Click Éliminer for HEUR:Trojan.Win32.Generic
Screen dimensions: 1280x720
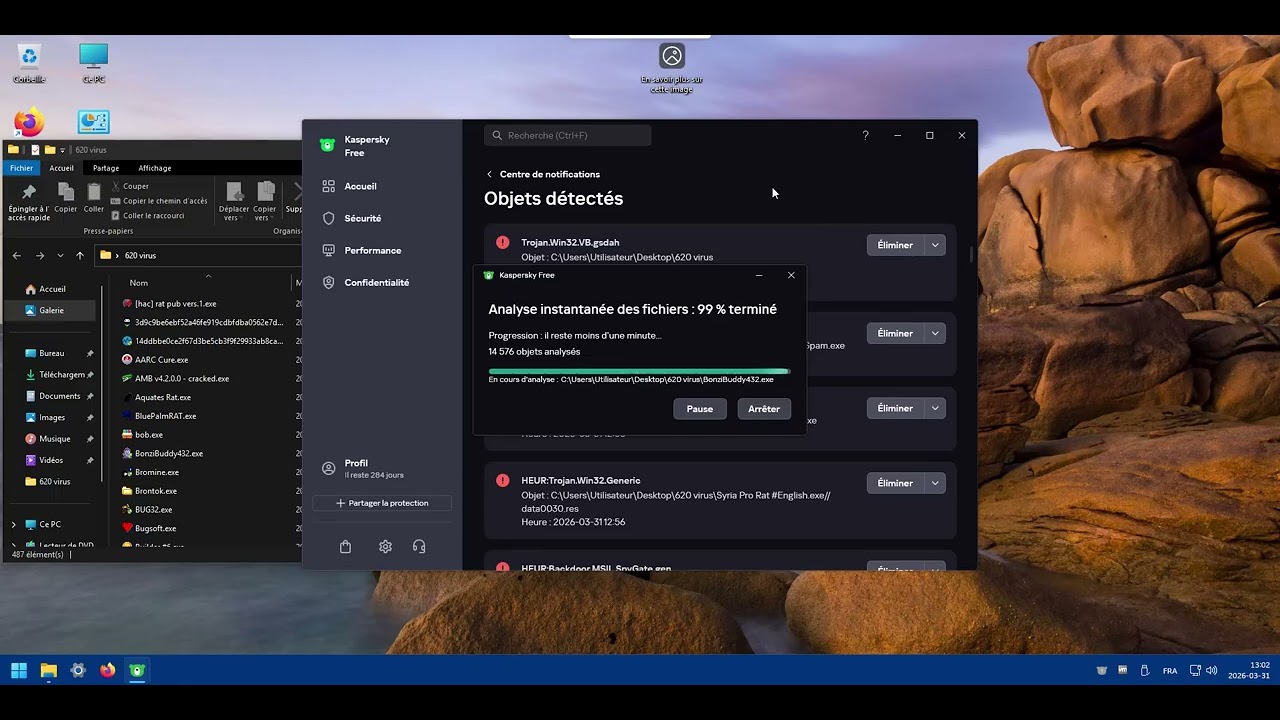895,483
